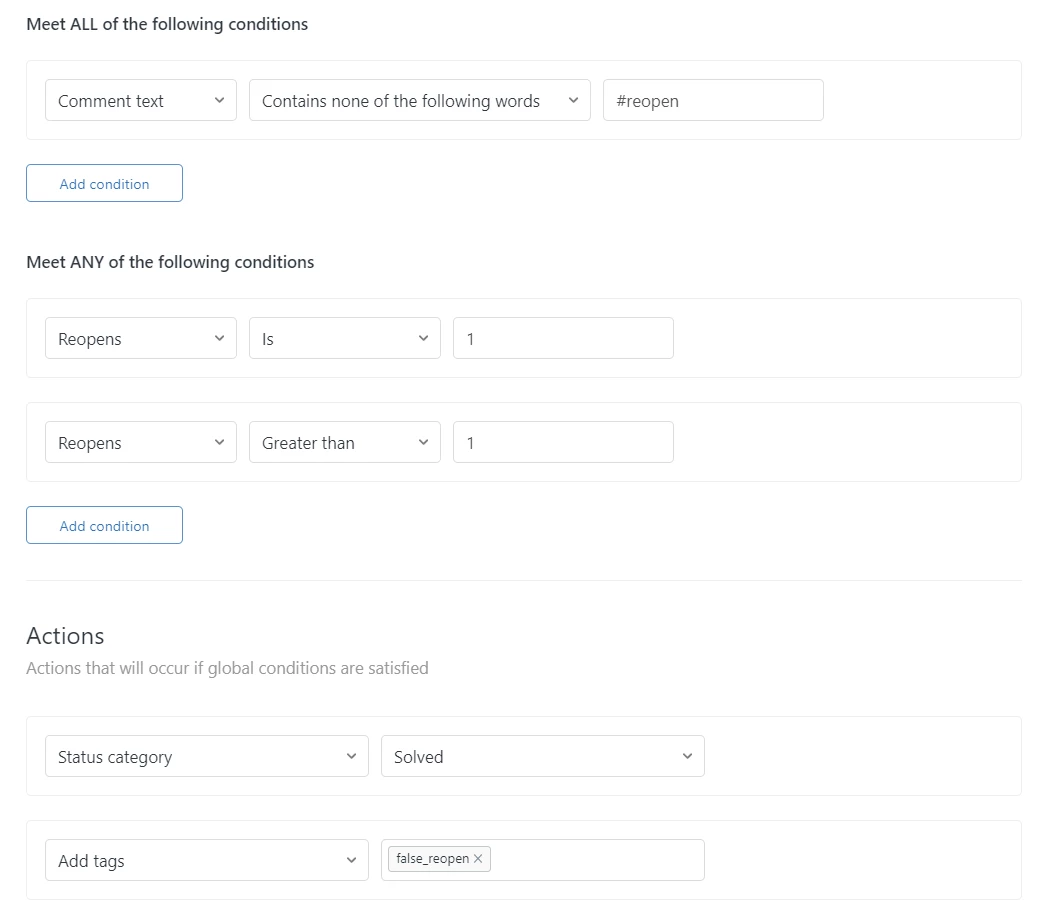Remove the false_reopen tag
This screenshot has height=920, width=1060.
point(478,859)
